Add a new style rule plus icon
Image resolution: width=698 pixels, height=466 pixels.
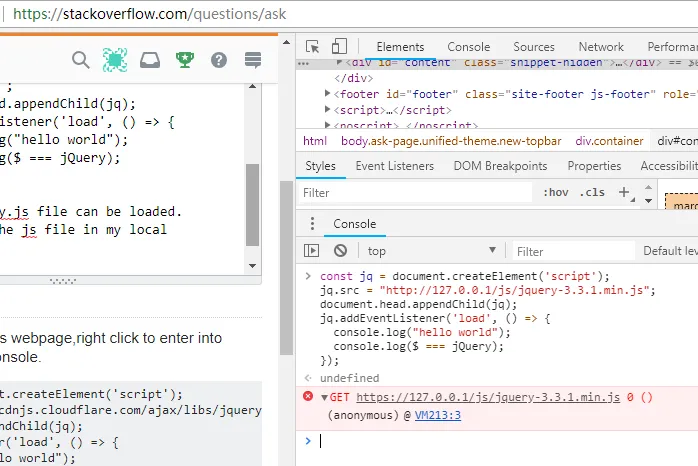click(x=624, y=192)
